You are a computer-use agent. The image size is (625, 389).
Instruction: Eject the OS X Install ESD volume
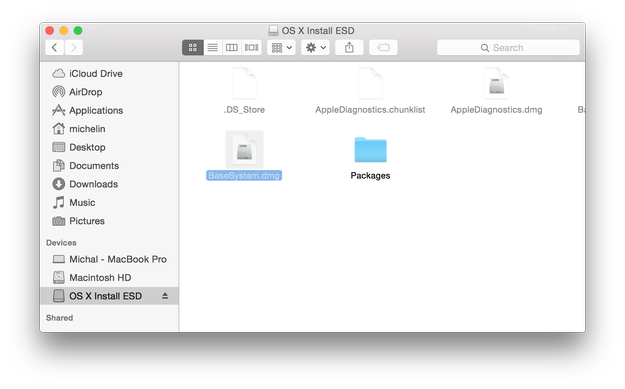165,296
